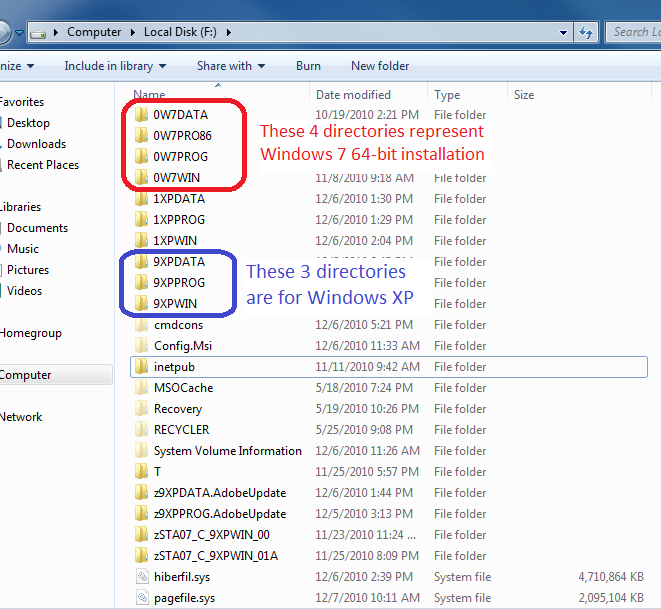Click the Config.Msi folder icon

141,346
